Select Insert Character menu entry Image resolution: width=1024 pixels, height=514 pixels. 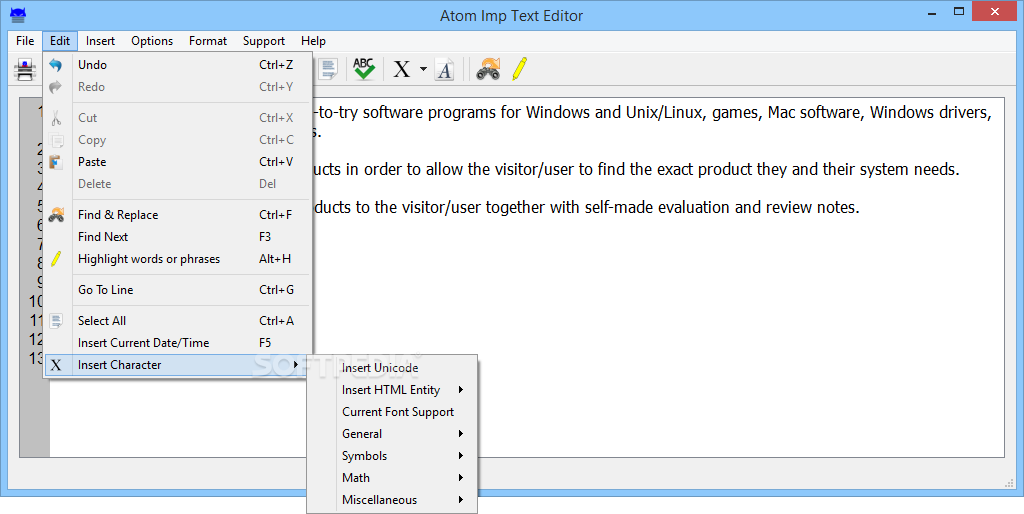(178, 365)
